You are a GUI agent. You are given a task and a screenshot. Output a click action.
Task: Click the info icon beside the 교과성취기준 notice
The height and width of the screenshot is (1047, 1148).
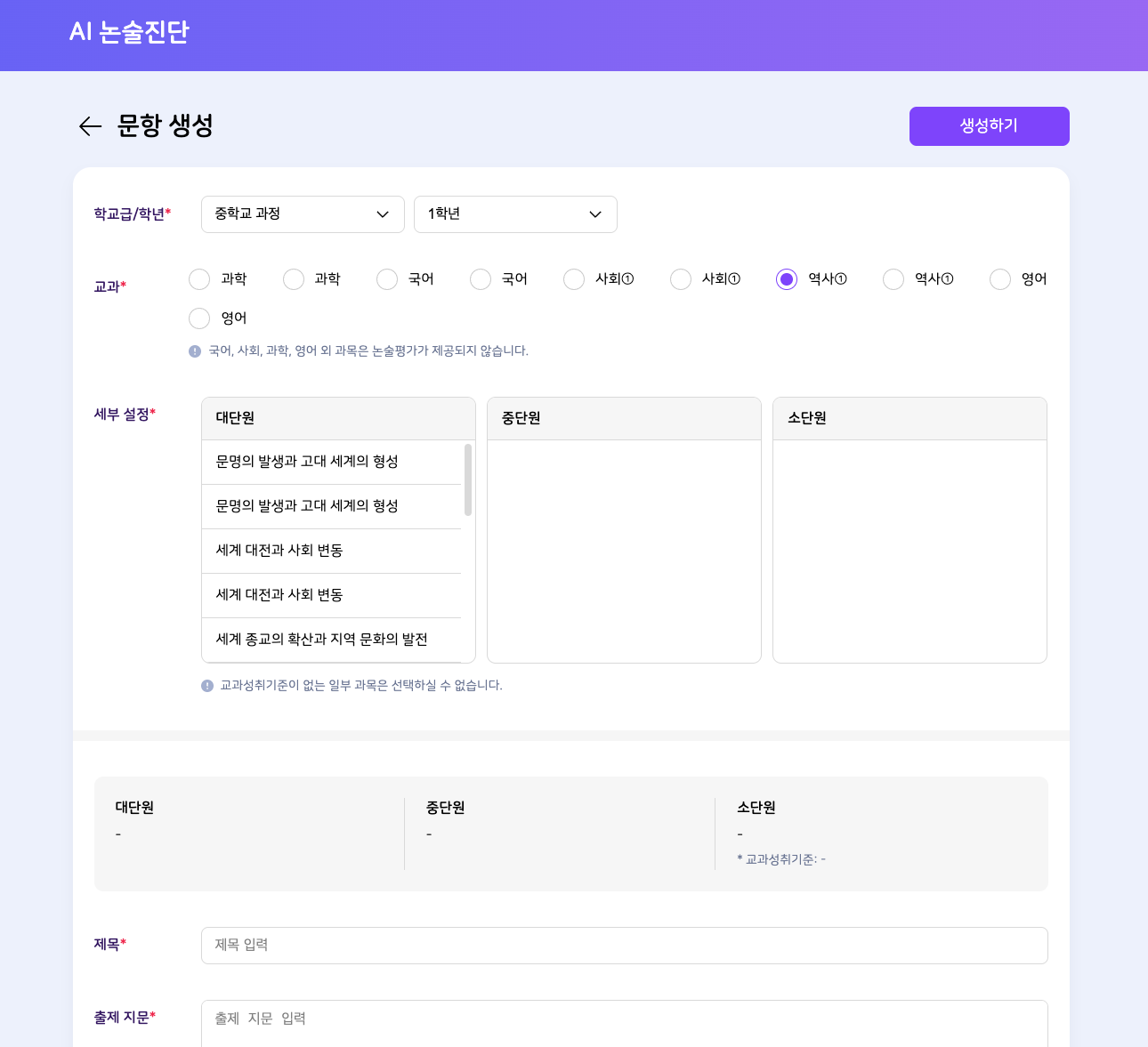pos(207,686)
